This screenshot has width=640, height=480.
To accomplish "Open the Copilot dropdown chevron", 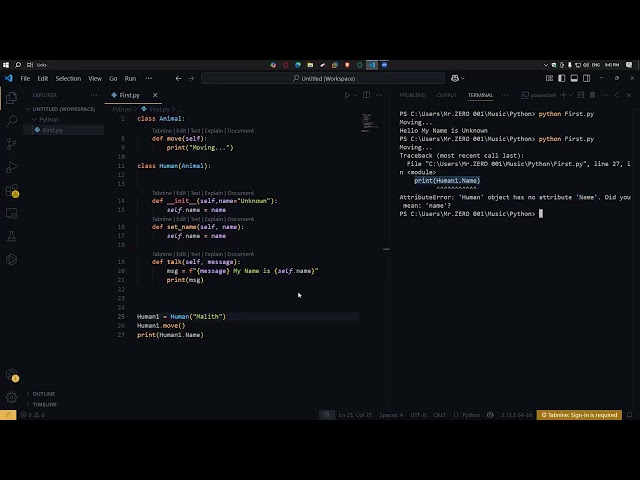I will point(462,78).
